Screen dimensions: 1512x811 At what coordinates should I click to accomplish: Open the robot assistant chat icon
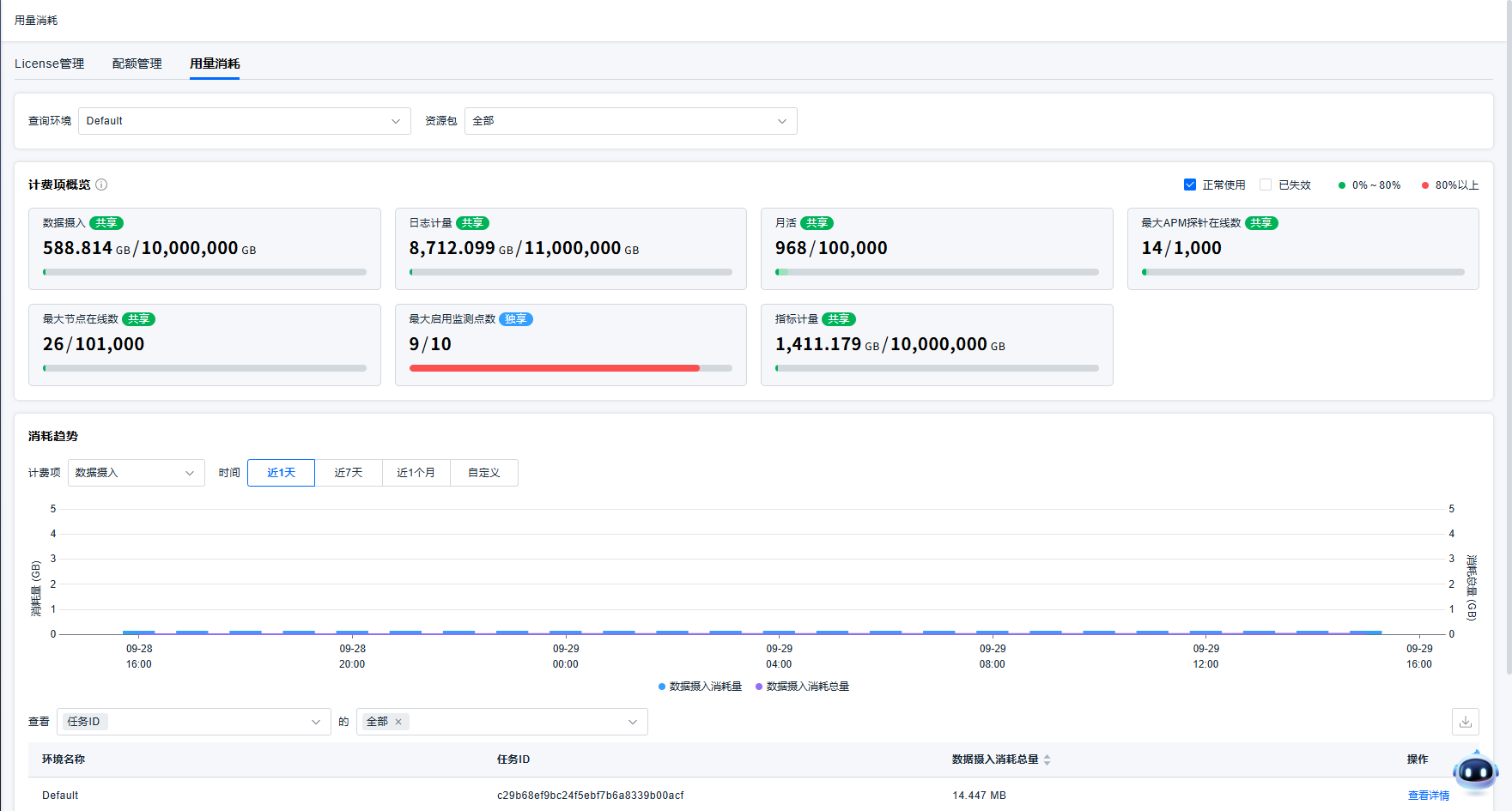[1475, 772]
